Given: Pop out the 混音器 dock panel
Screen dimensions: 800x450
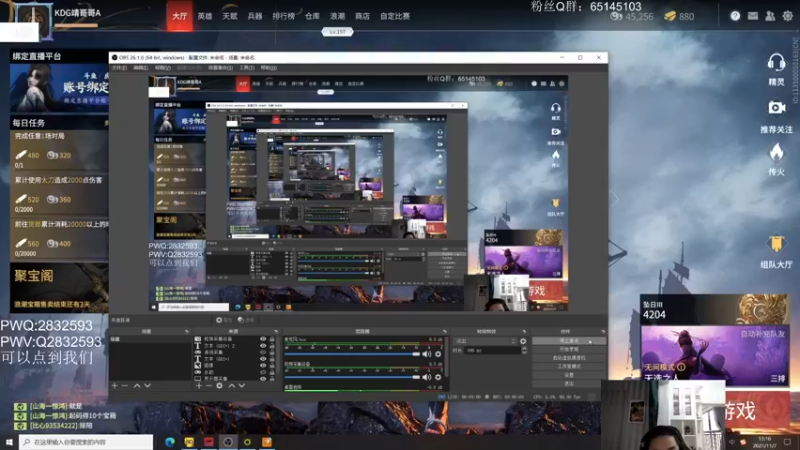Looking at the screenshot, I should click(445, 332).
